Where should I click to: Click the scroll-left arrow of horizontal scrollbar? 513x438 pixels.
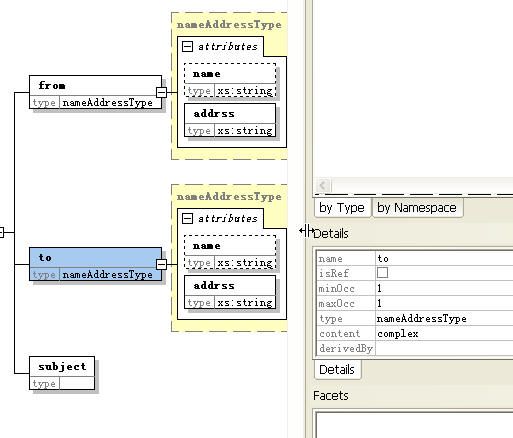coord(323,185)
